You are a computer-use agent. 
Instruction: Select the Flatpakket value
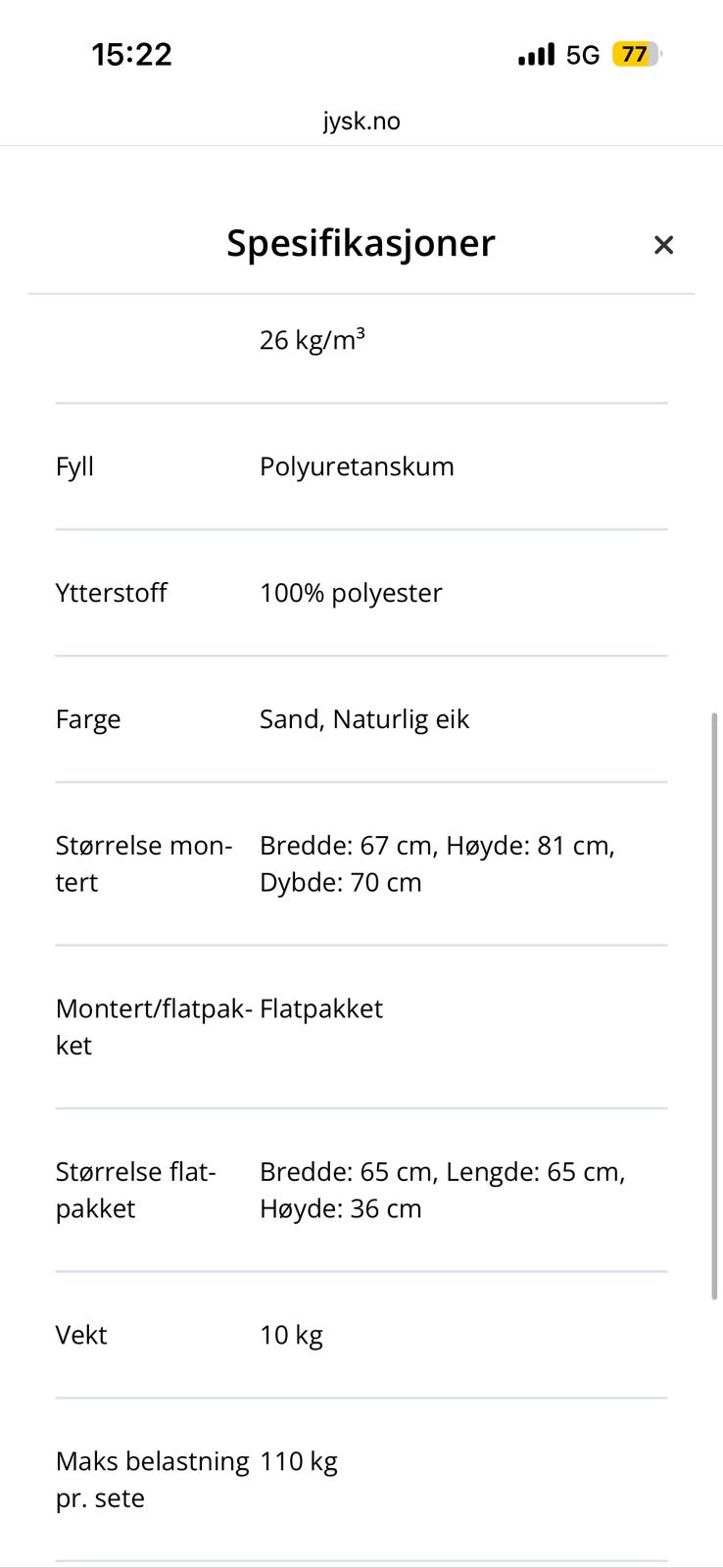pos(321,1008)
